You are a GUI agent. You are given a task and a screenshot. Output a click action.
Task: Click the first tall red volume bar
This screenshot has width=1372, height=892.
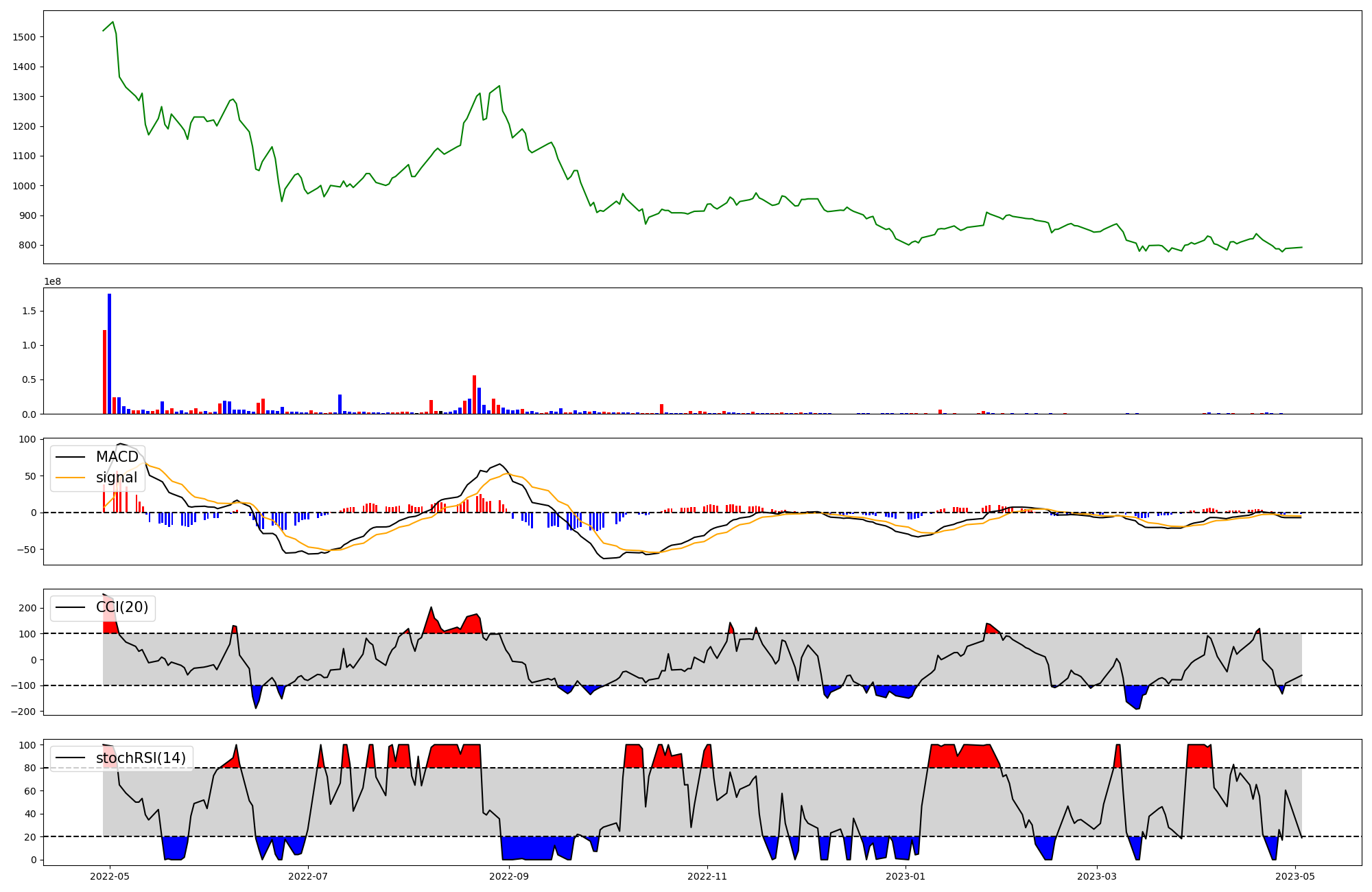pos(105,372)
